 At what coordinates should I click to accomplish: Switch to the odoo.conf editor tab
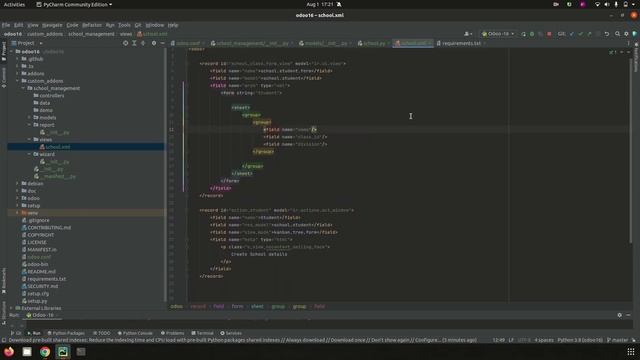187,43
